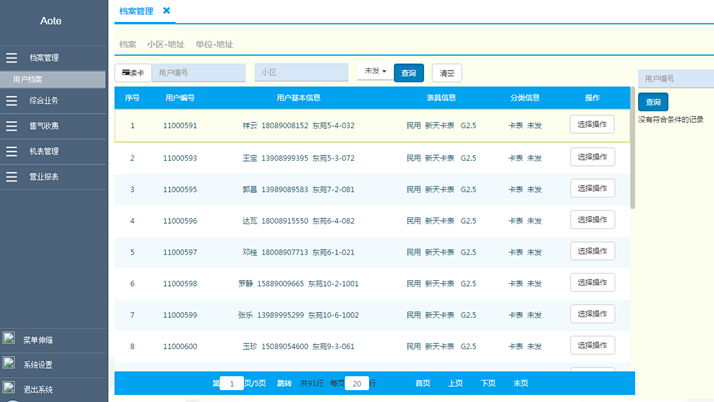Click the Aote logo text
714x402 pixels.
[51, 21]
